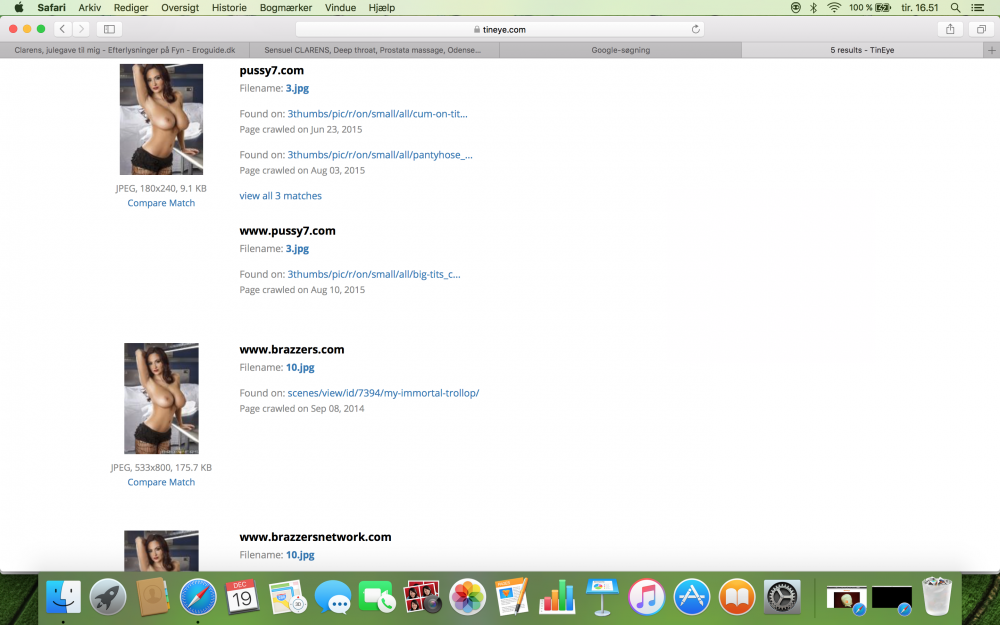
Task: Click the 180x240 result thumbnail
Action: (161, 119)
